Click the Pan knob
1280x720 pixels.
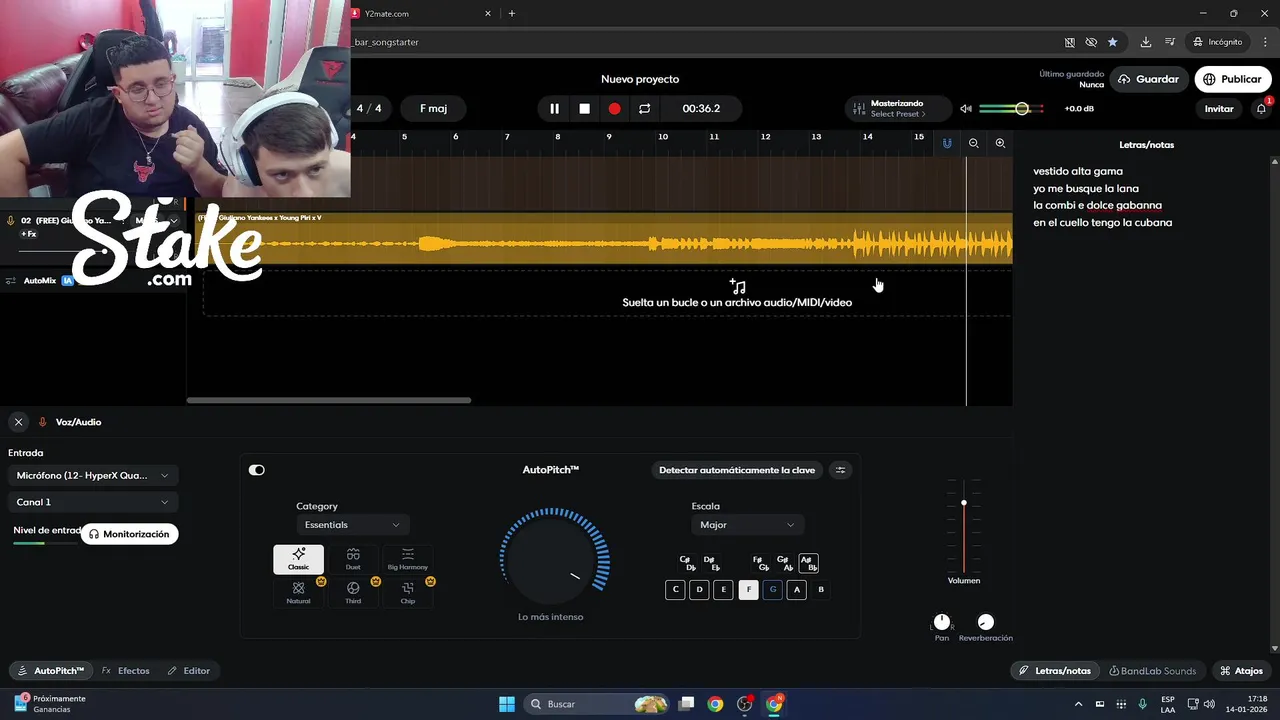942,622
